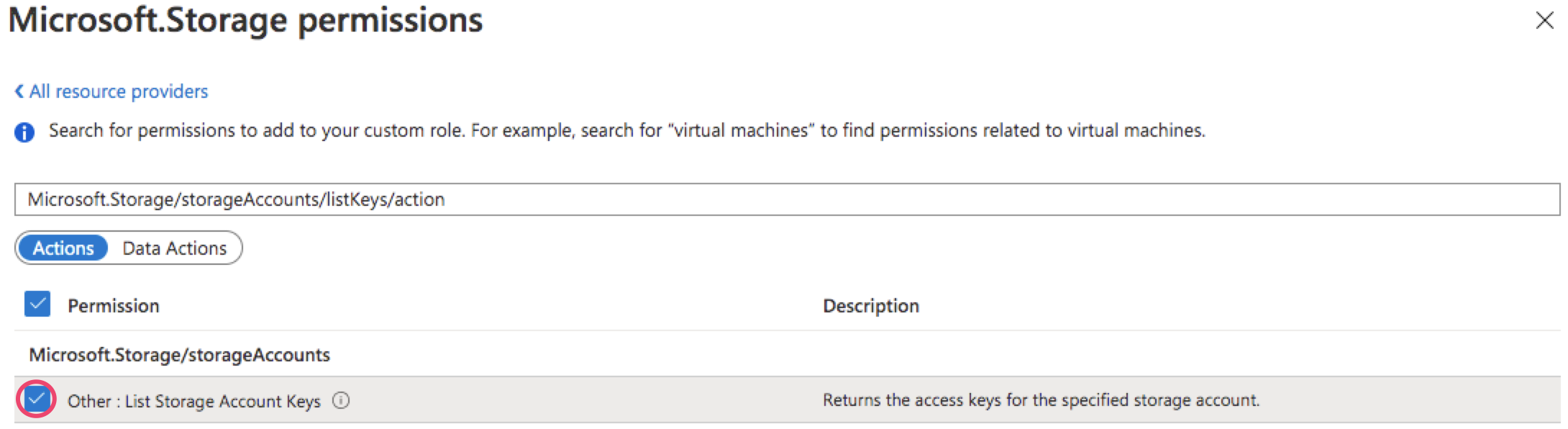This screenshot has width=1568, height=429.
Task: Click the Permission column header
Action: (114, 306)
